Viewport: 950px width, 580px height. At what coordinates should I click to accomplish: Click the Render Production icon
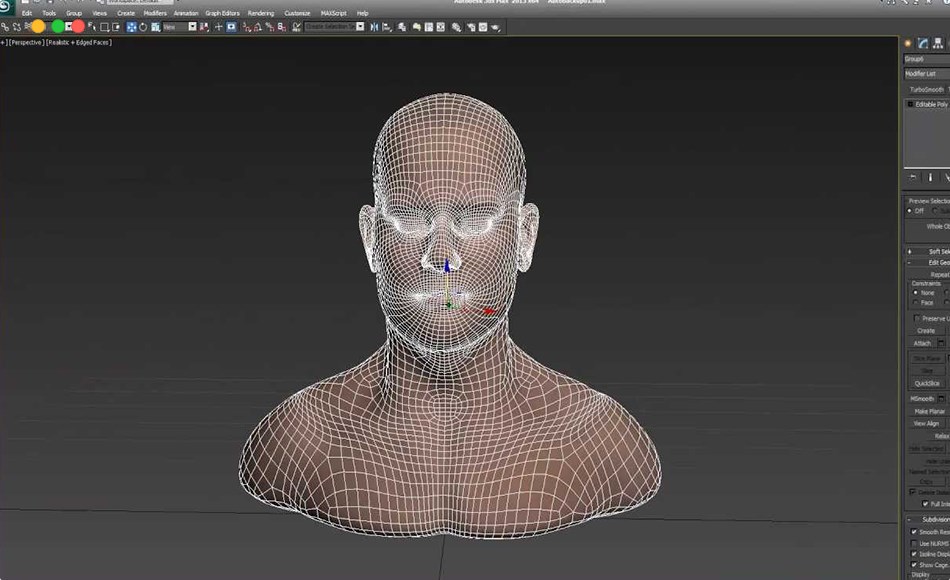pos(495,27)
